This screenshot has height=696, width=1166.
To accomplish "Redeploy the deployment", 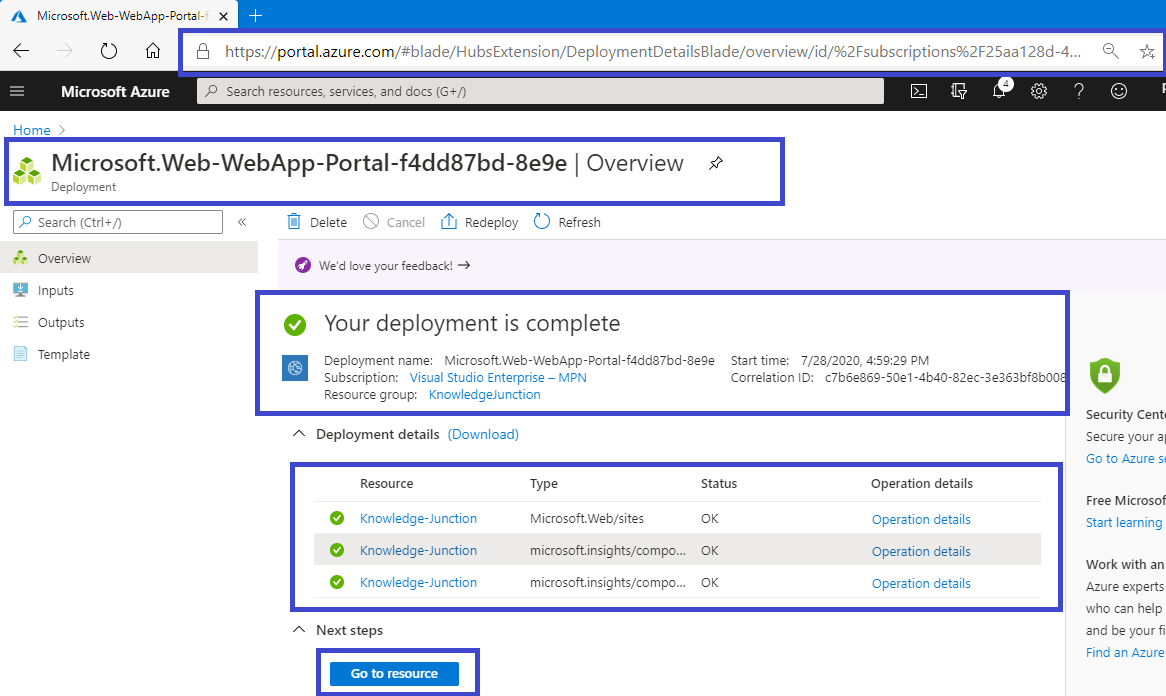I will [480, 222].
